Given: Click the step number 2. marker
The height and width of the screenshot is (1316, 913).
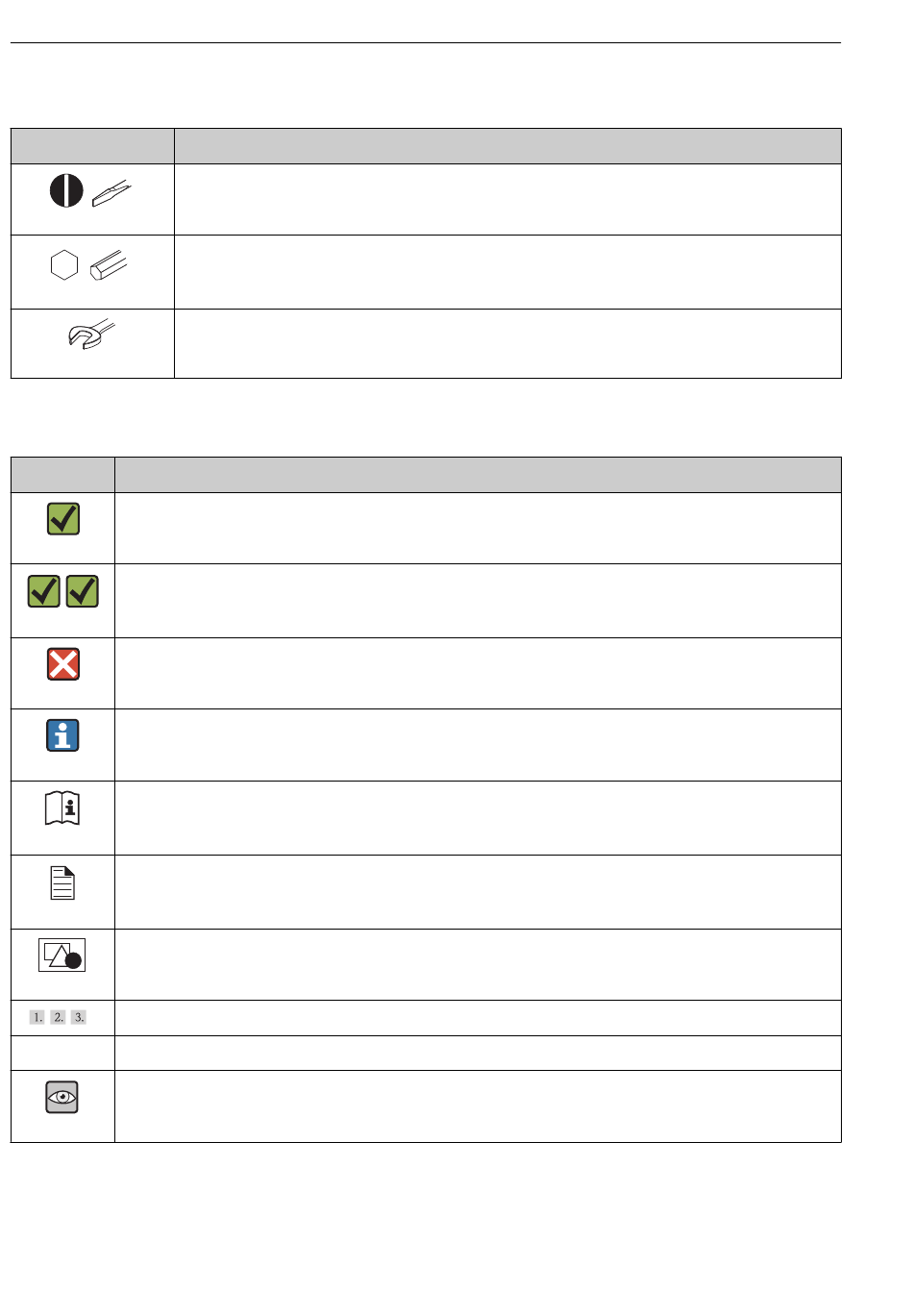Looking at the screenshot, I should (59, 1017).
